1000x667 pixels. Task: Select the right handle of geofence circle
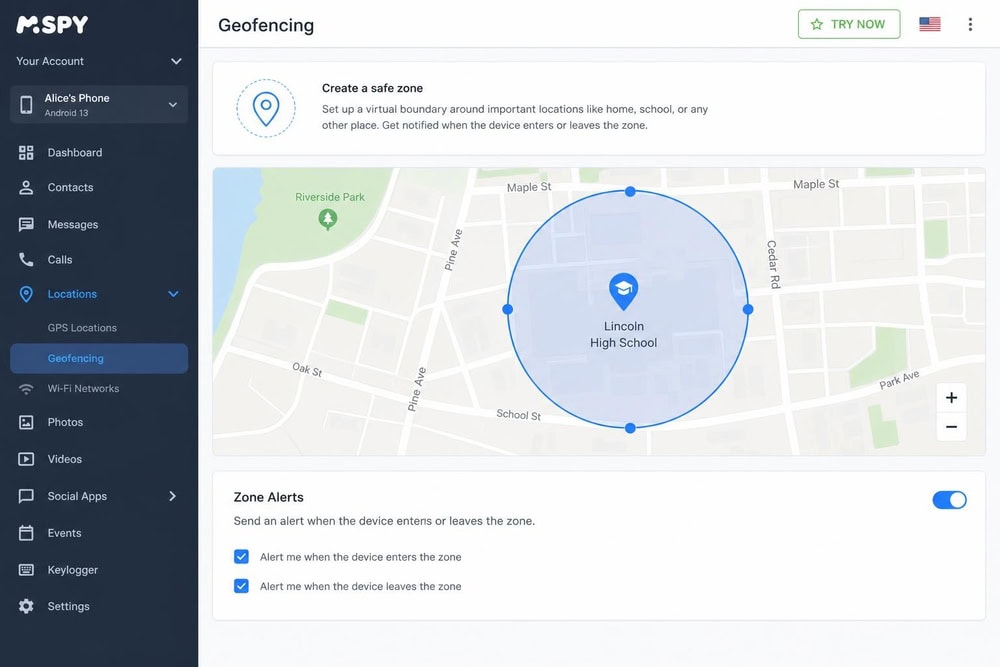point(748,309)
